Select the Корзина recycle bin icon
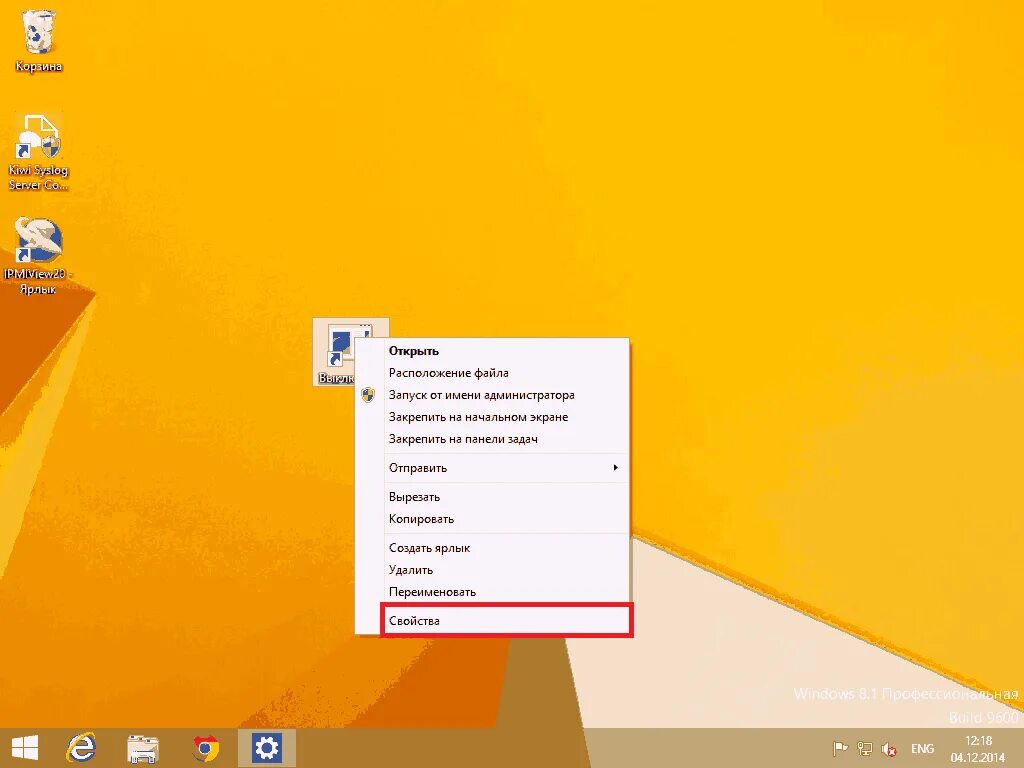1024x768 pixels. (39, 39)
